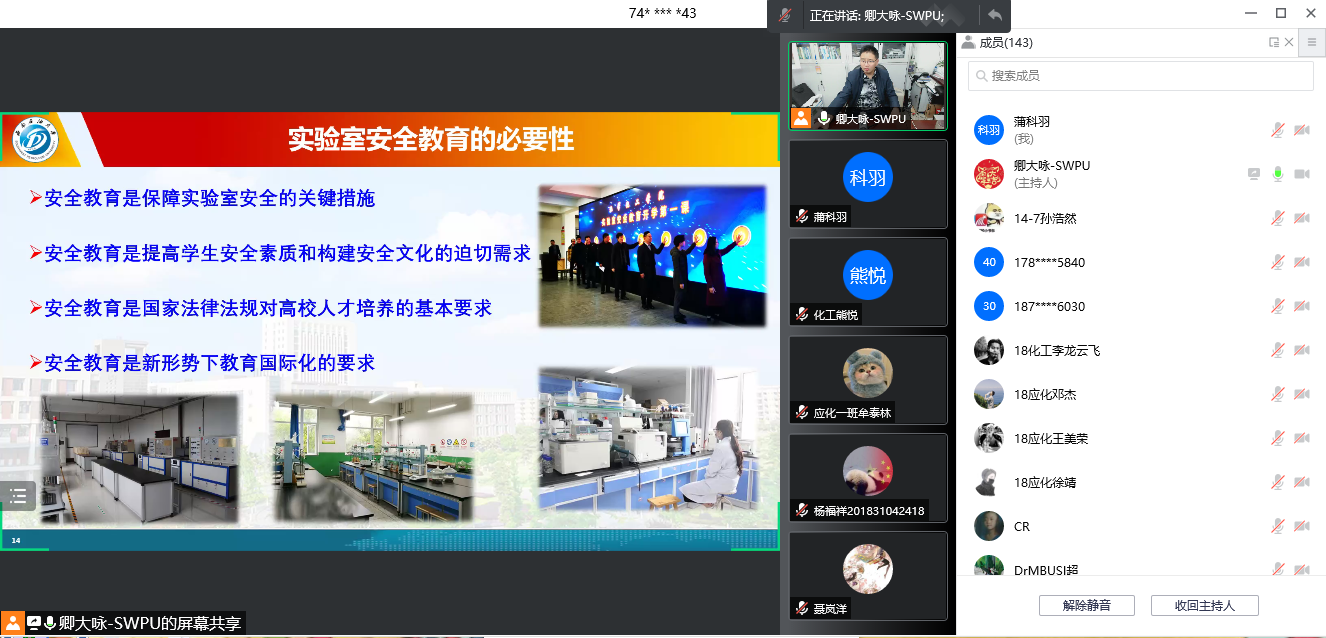
Task: Click the search members input field
Action: click(1140, 76)
